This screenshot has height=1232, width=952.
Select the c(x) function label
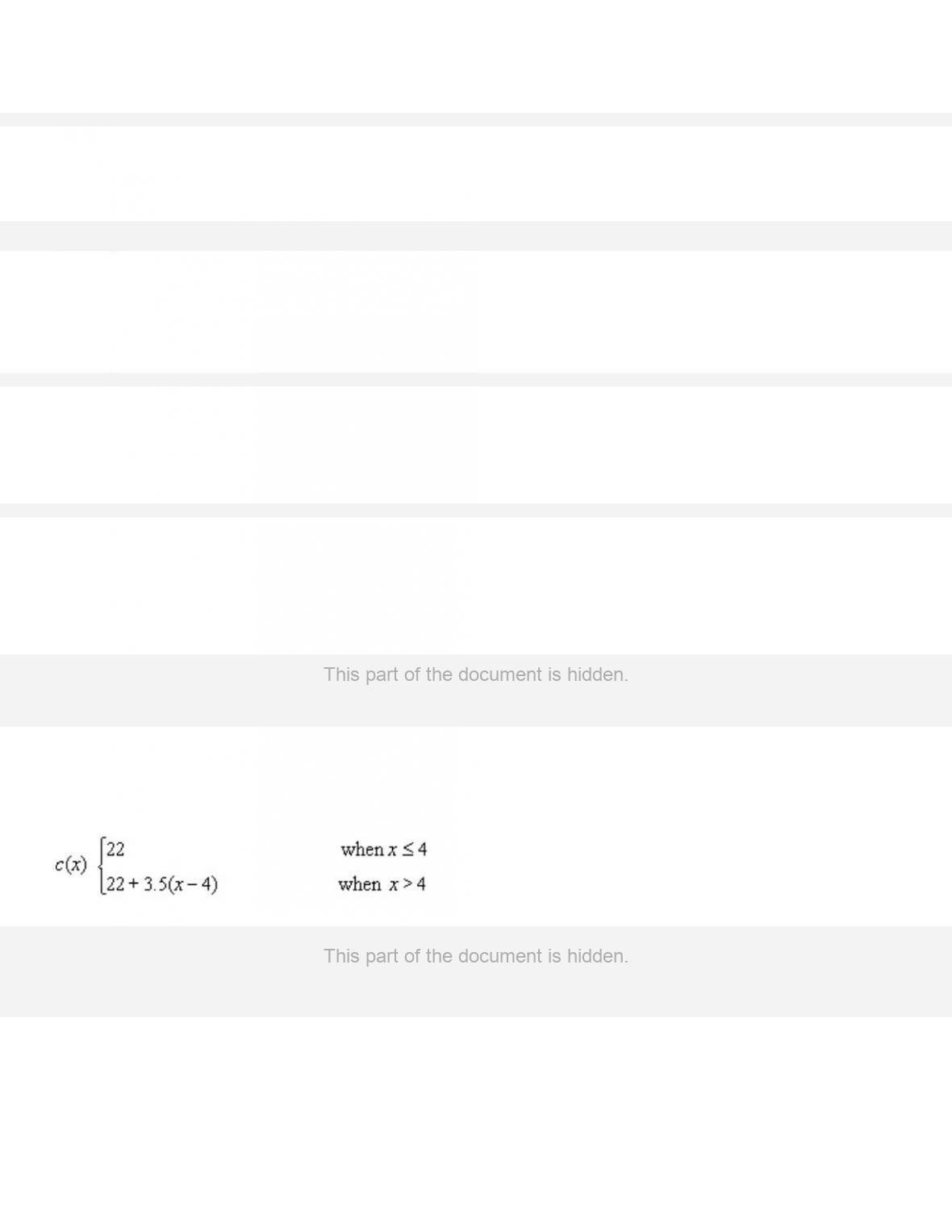pyautogui.click(x=71, y=865)
